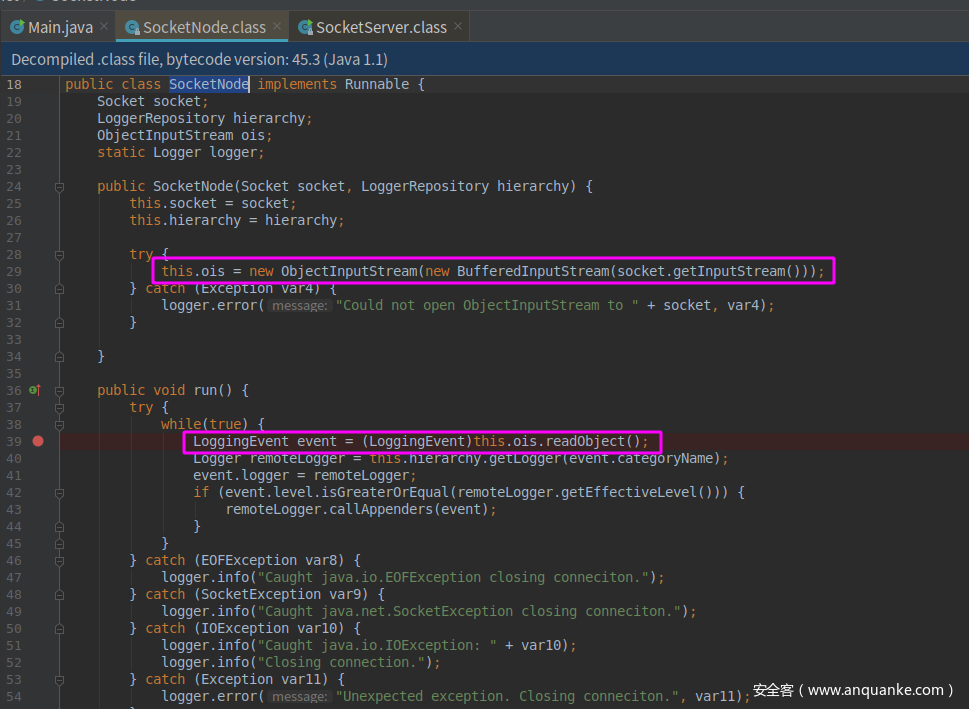Click the SocketException string on line 49
Image resolution: width=969 pixels, height=709 pixels.
tap(468, 611)
